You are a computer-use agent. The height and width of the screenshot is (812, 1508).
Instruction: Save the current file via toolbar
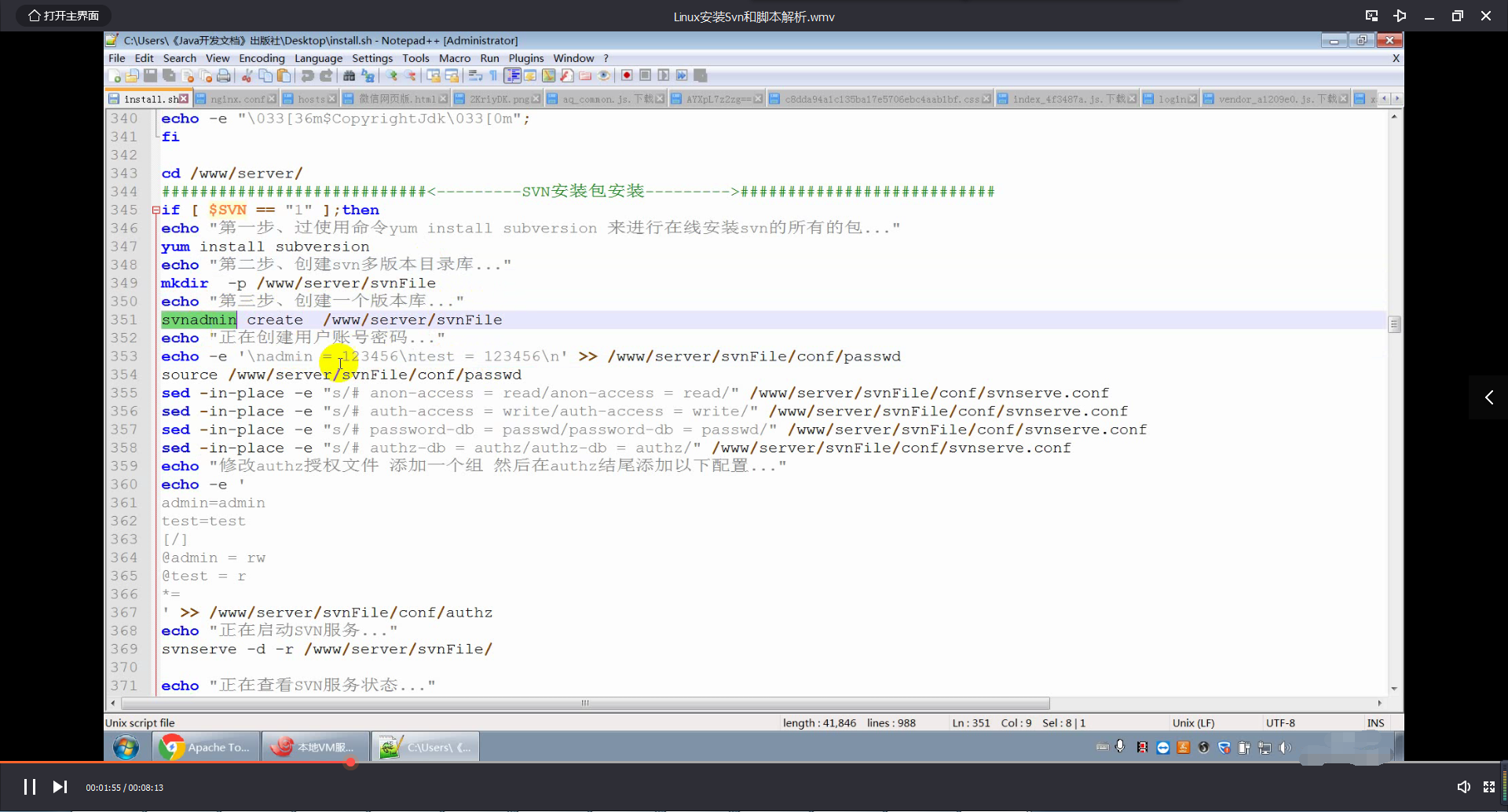coord(150,75)
